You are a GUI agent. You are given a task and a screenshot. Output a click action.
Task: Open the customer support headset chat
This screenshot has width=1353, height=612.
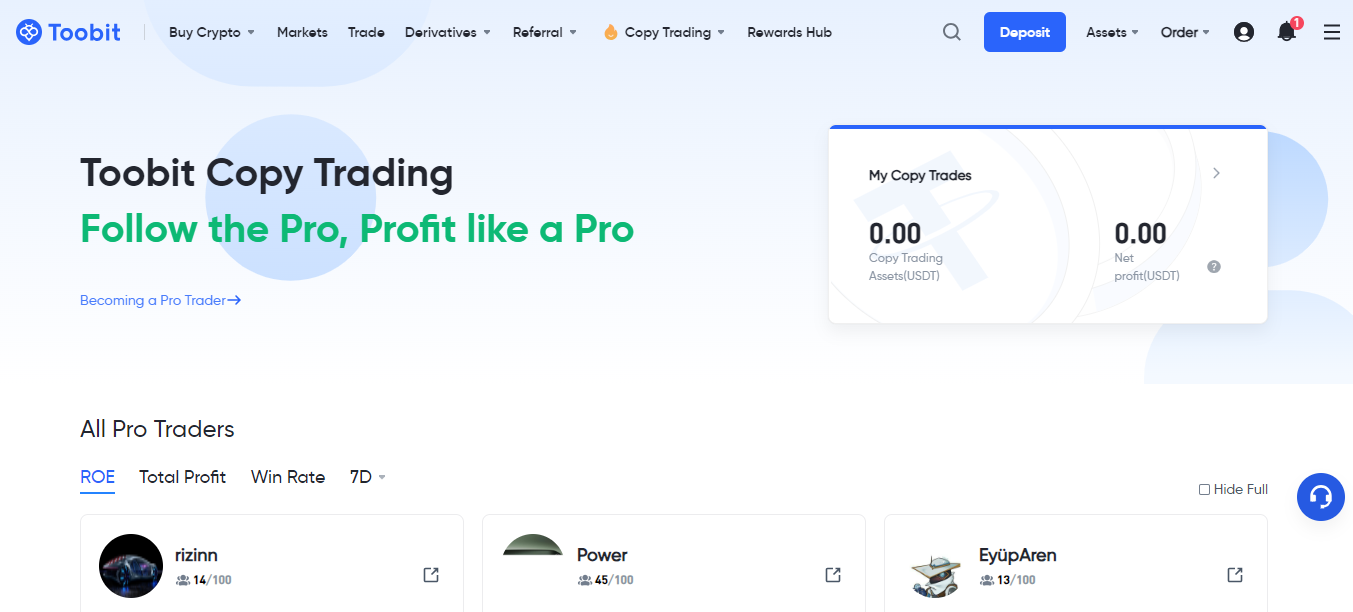(x=1321, y=497)
